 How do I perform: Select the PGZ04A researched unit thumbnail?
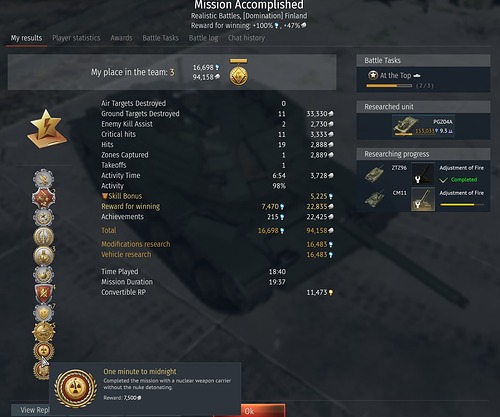click(x=423, y=126)
